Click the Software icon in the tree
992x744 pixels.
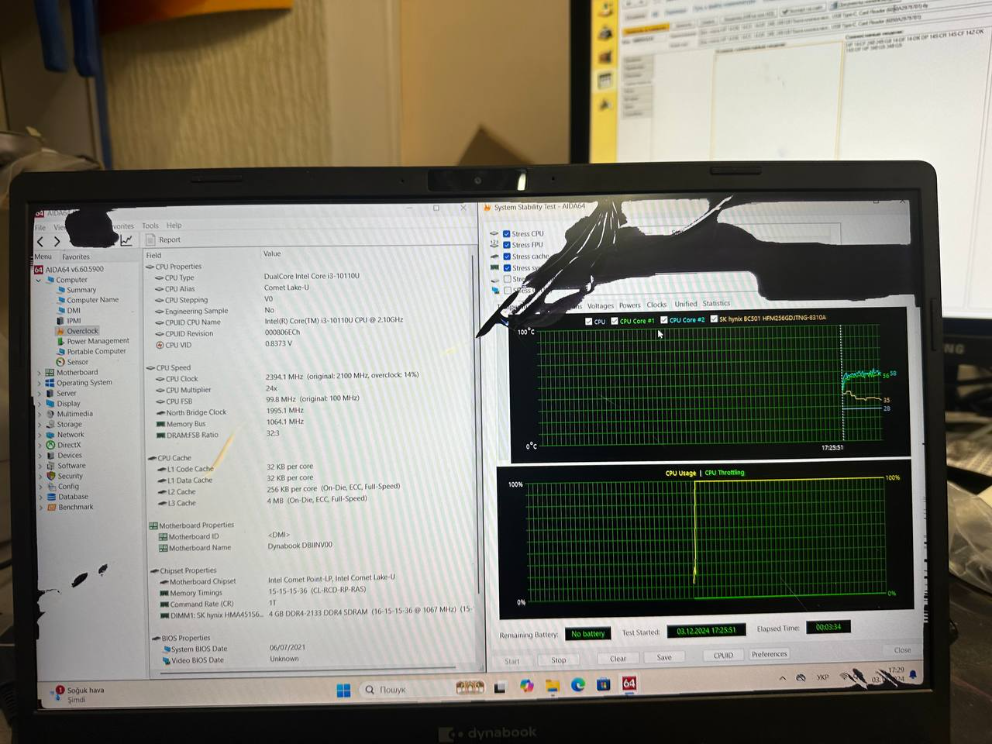(51, 466)
